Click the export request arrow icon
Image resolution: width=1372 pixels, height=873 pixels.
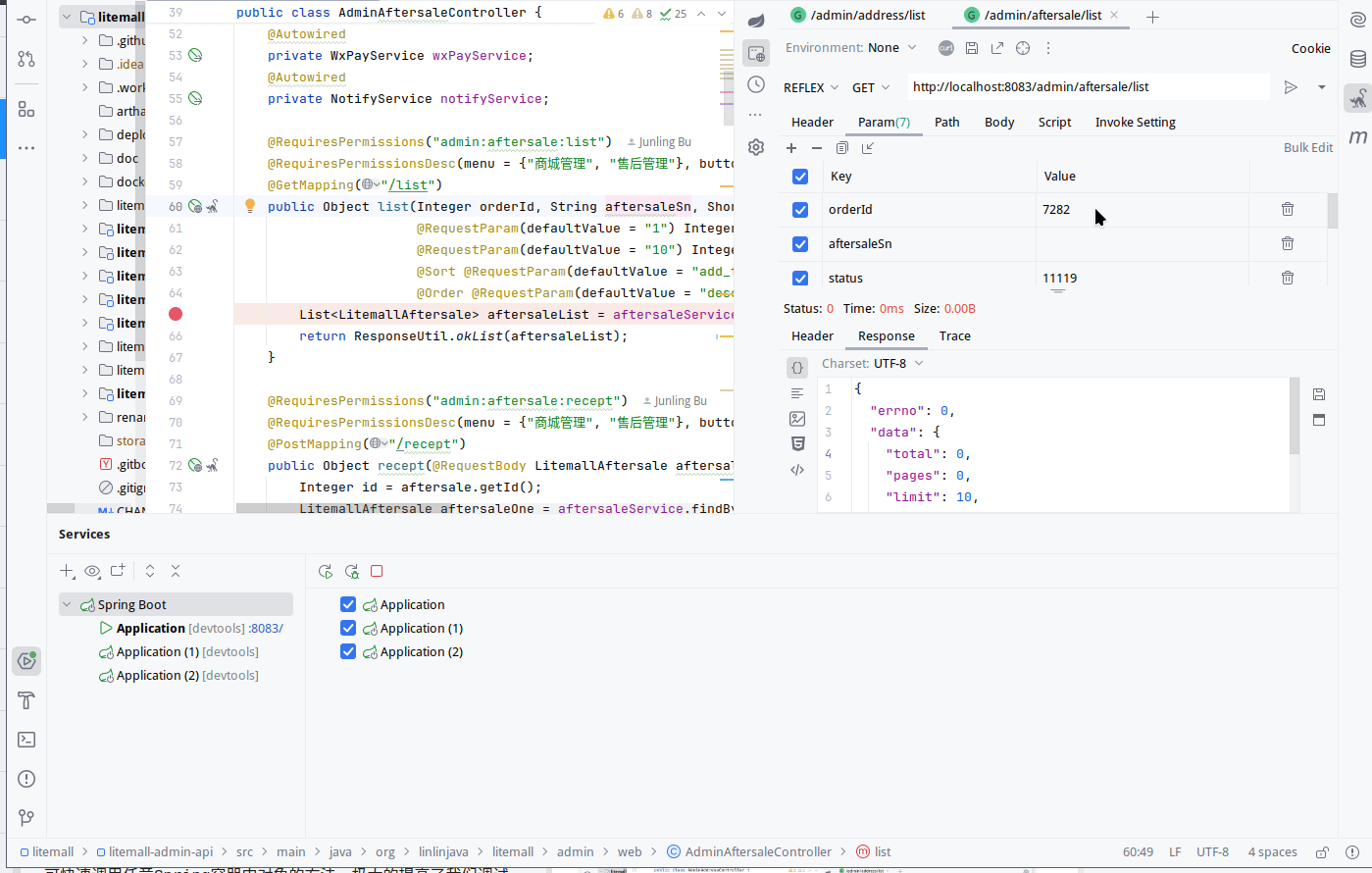coord(997,48)
